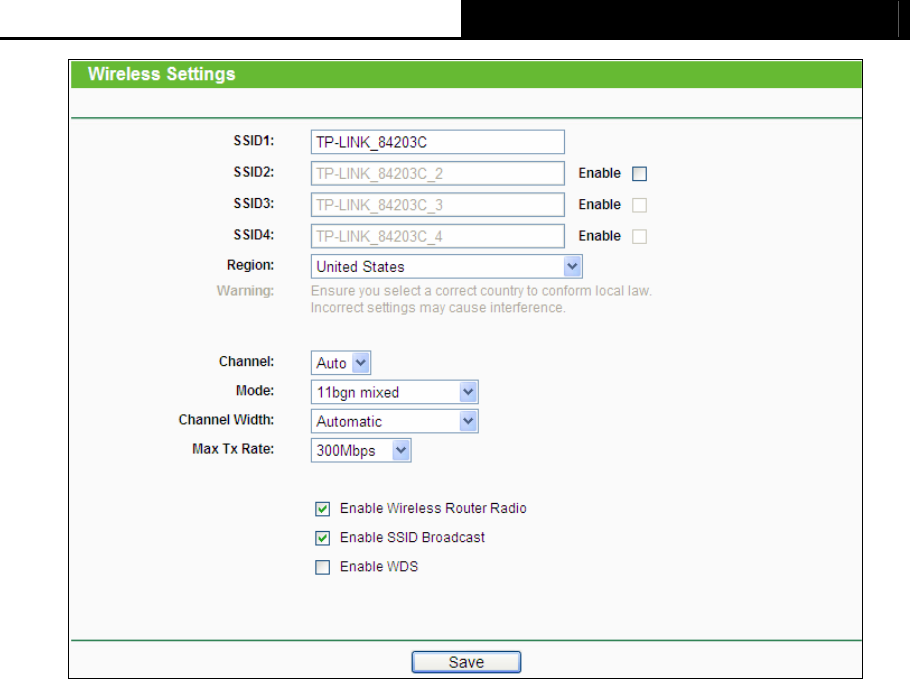Click the 'Incorrect settings may cause interference' text
The height and width of the screenshot is (679, 910).
click(438, 308)
